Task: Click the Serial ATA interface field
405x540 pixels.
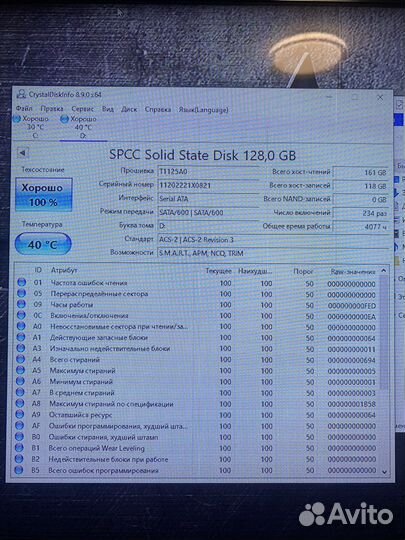Action: click(208, 199)
